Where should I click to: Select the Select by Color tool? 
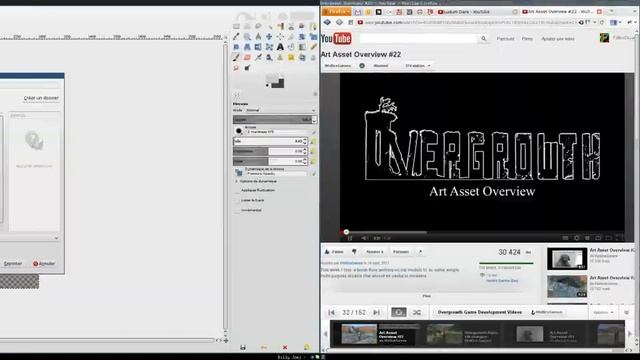coord(280,26)
